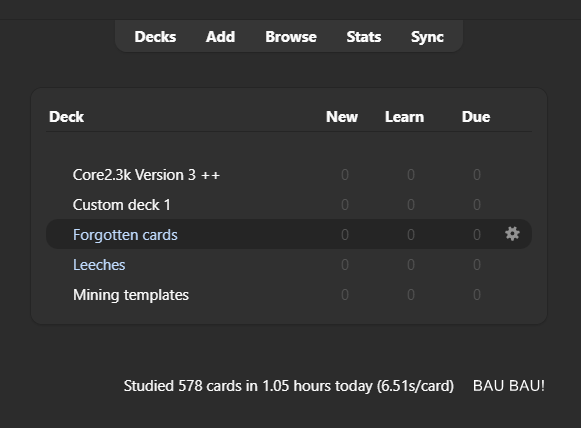Screen dimensions: 581x428
Task: Open the Core2.3k Version 3 ++ deck
Action: click(146, 175)
